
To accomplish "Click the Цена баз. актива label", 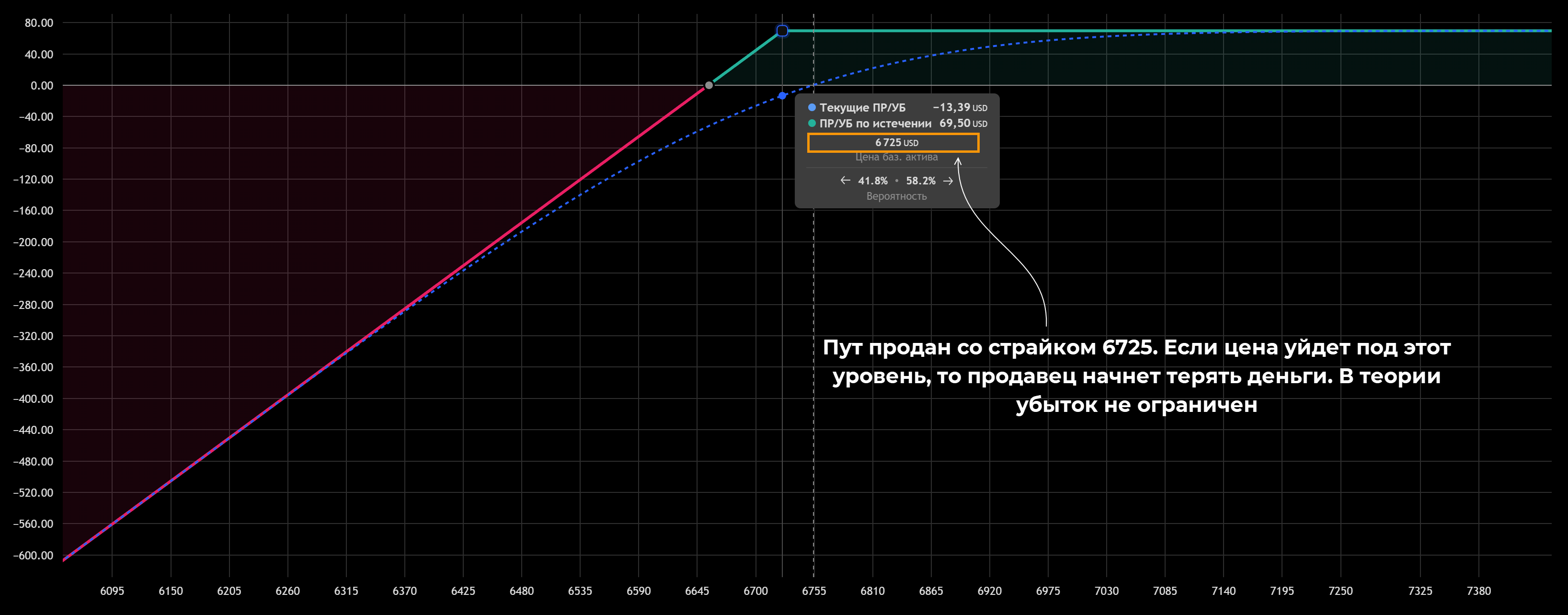I will tap(896, 158).
